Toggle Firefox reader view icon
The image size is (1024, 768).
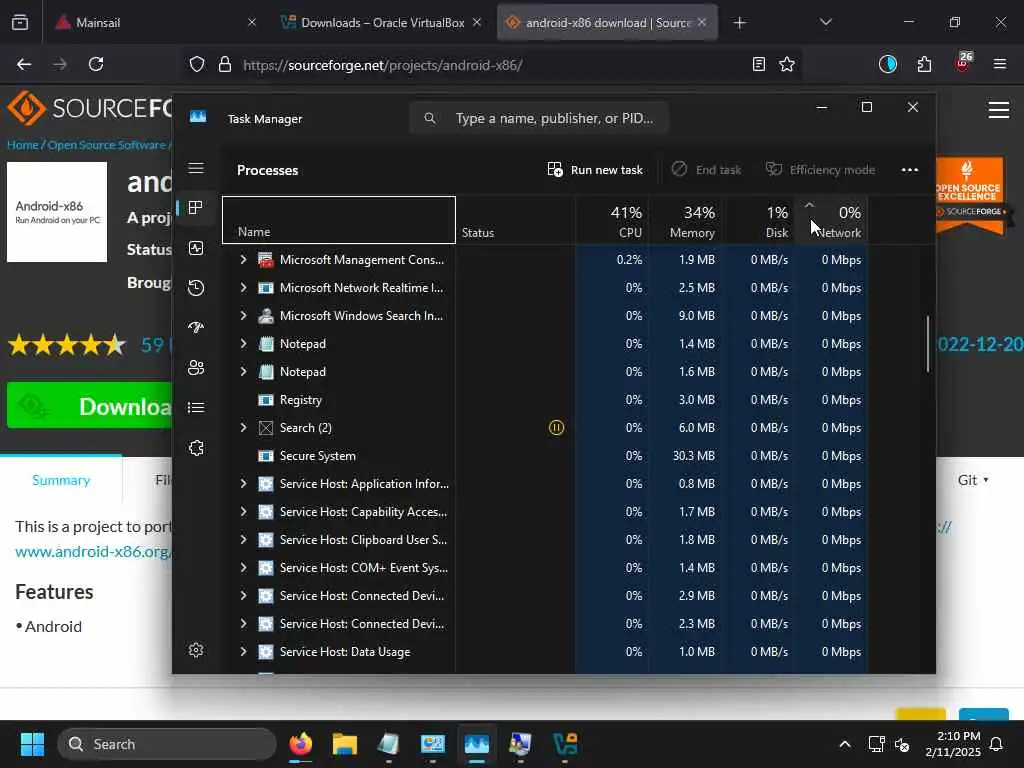(758, 64)
